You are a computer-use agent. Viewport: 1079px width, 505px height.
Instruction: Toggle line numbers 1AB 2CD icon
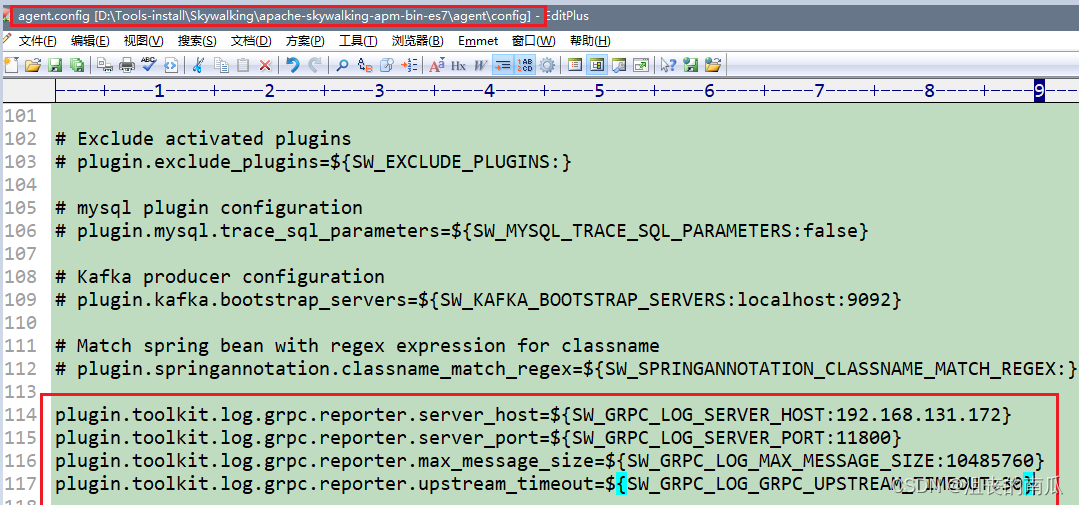(x=525, y=65)
